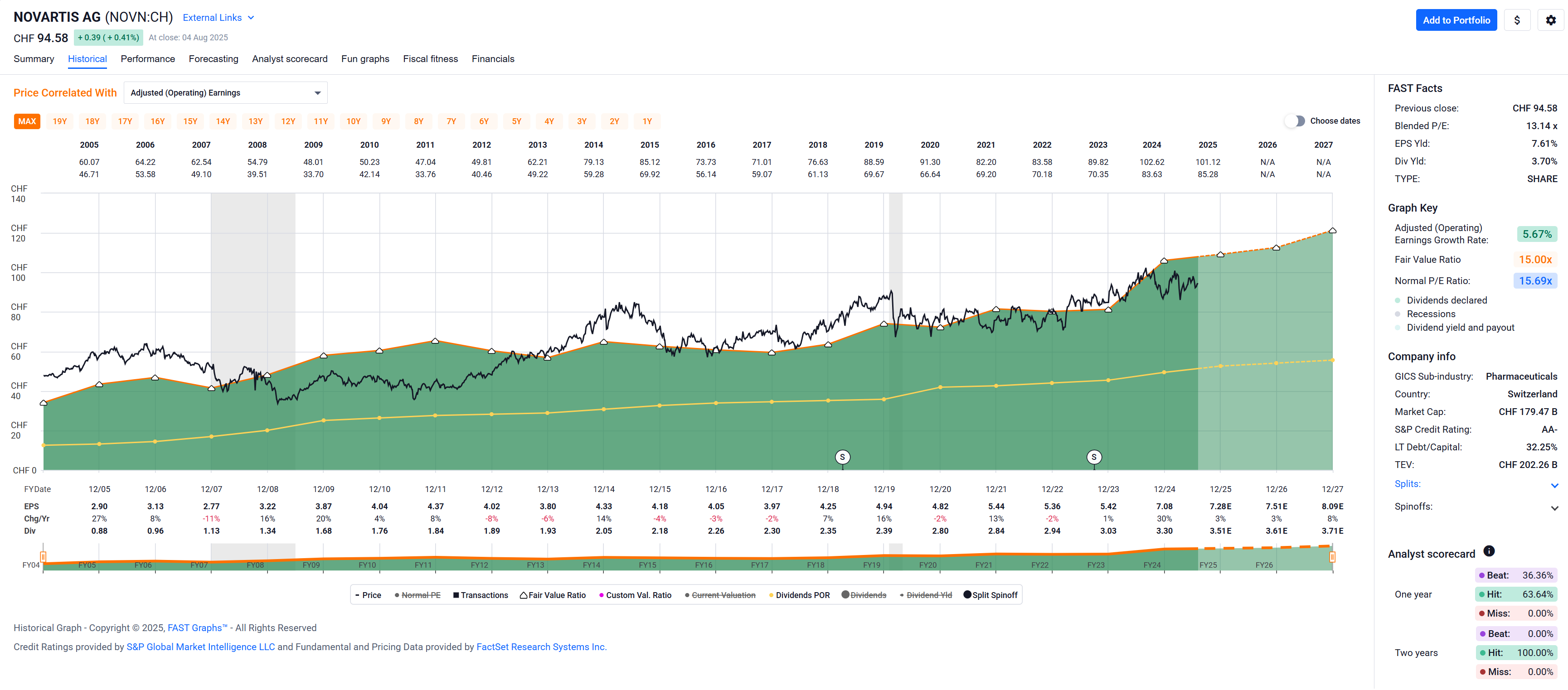Click the FY24 EPS value 7.08

click(1164, 506)
